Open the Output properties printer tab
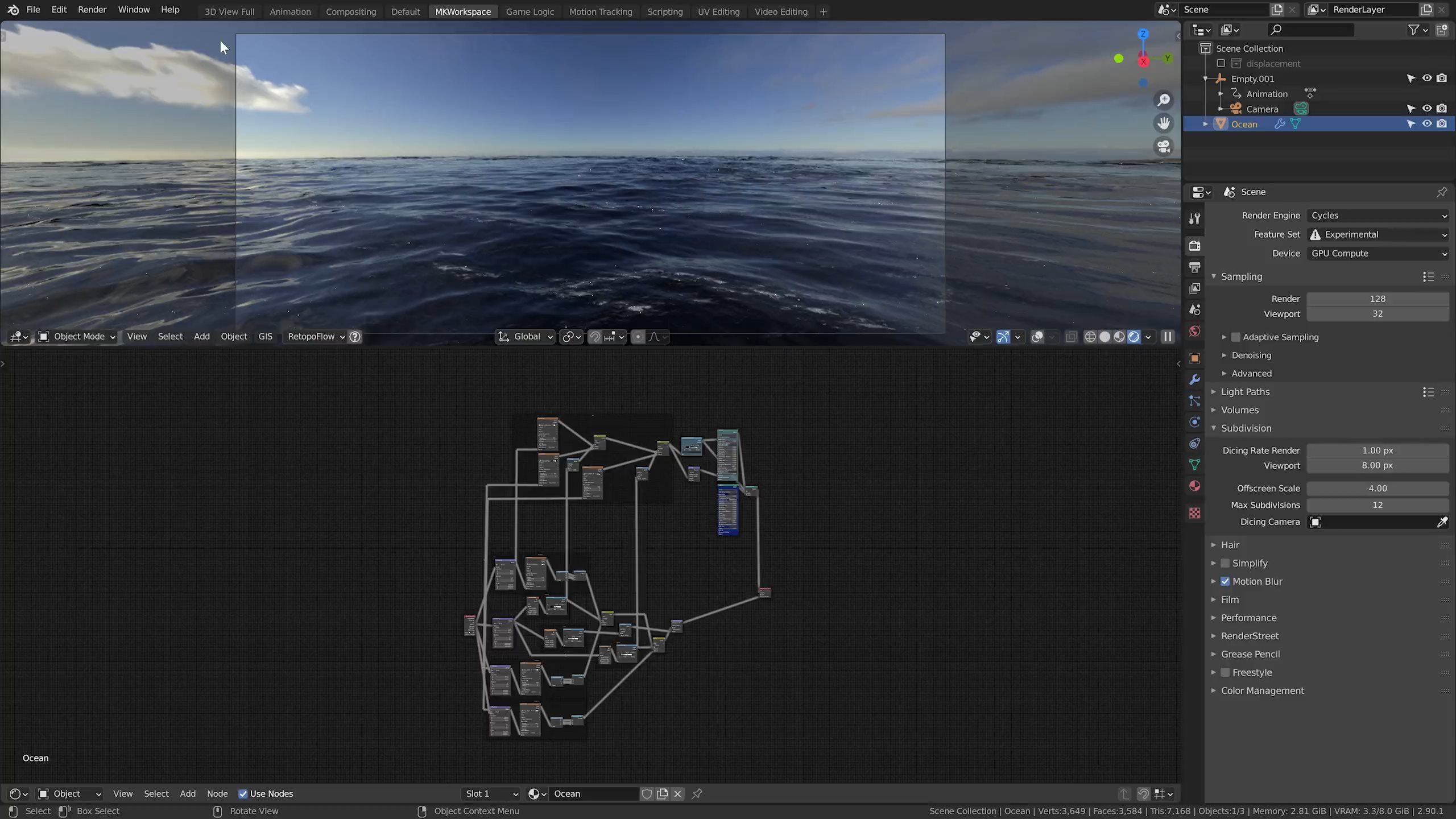 1194,267
